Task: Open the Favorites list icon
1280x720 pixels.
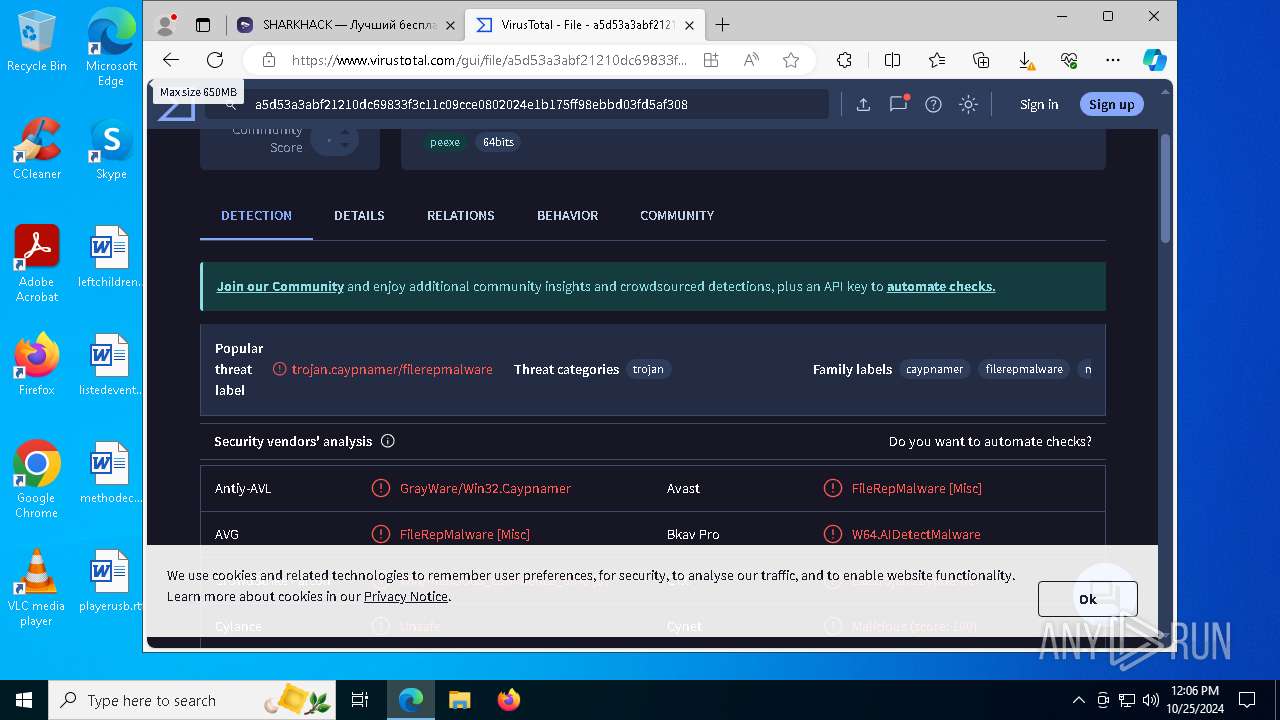Action: point(937,60)
